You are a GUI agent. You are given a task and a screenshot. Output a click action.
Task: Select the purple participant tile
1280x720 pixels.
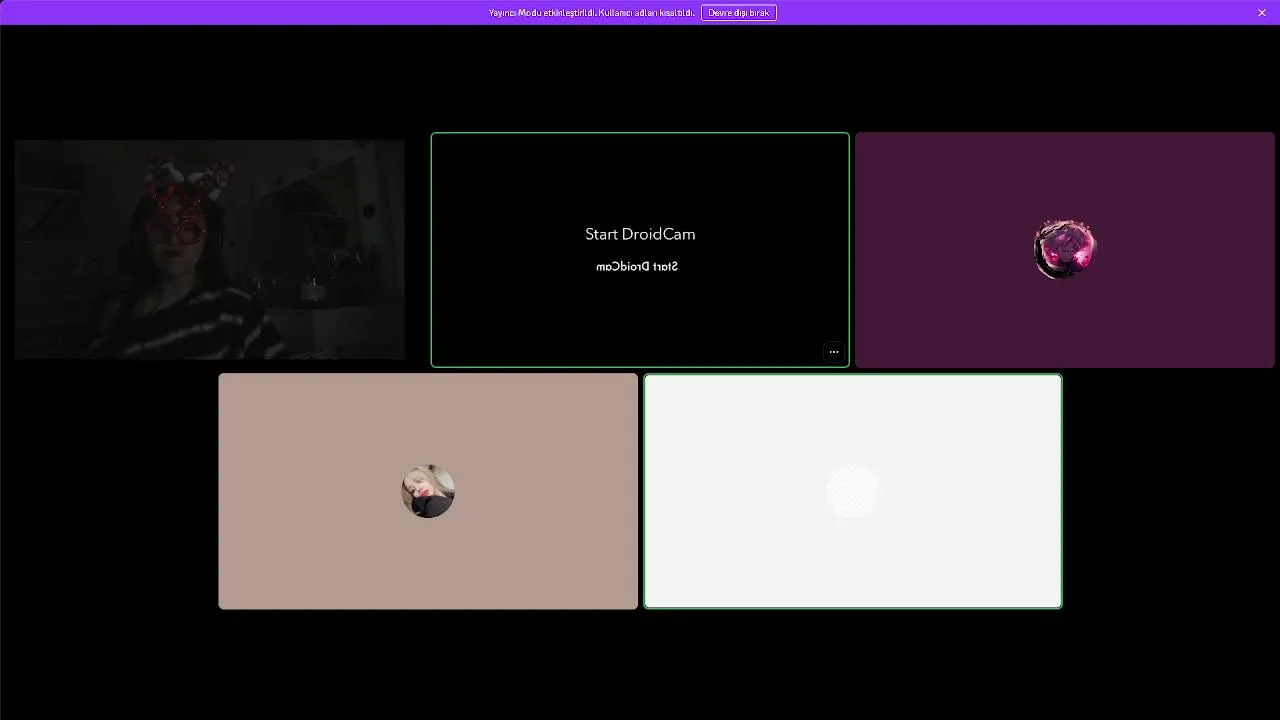pos(1065,250)
